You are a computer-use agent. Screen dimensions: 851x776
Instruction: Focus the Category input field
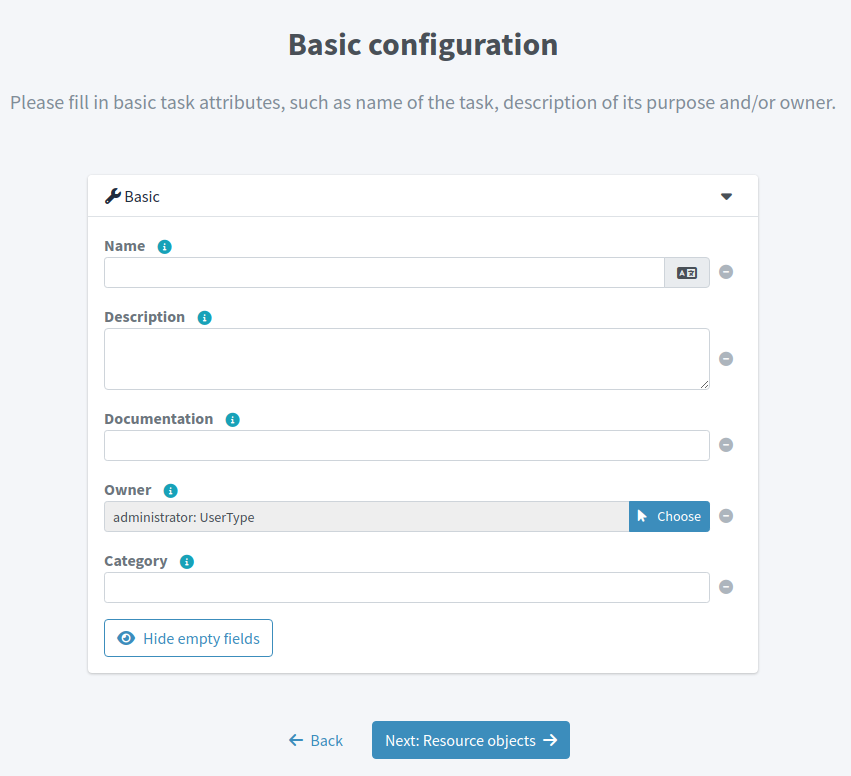point(406,587)
